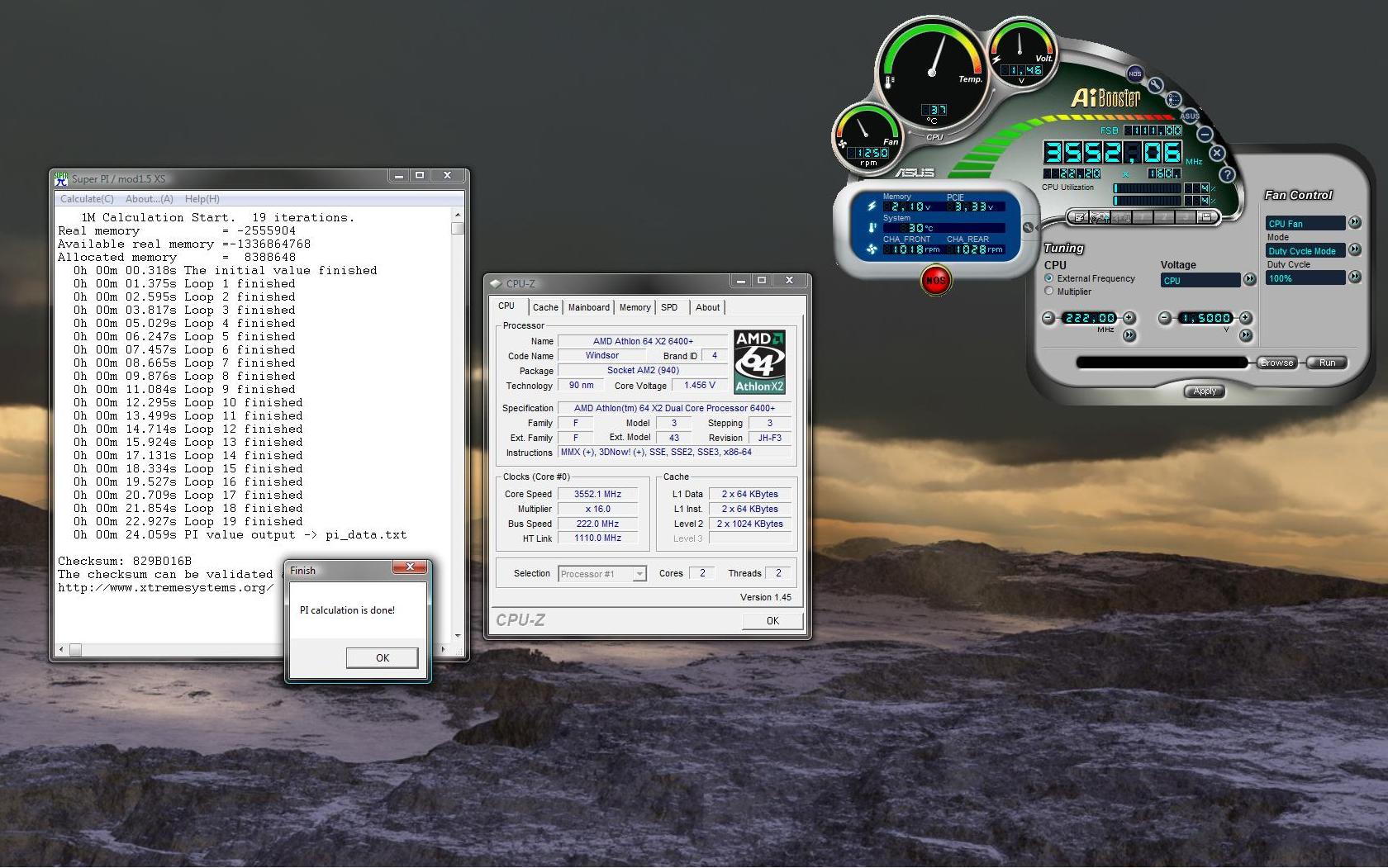Click Super PI horizontal scrollbar left arrow

[60, 650]
